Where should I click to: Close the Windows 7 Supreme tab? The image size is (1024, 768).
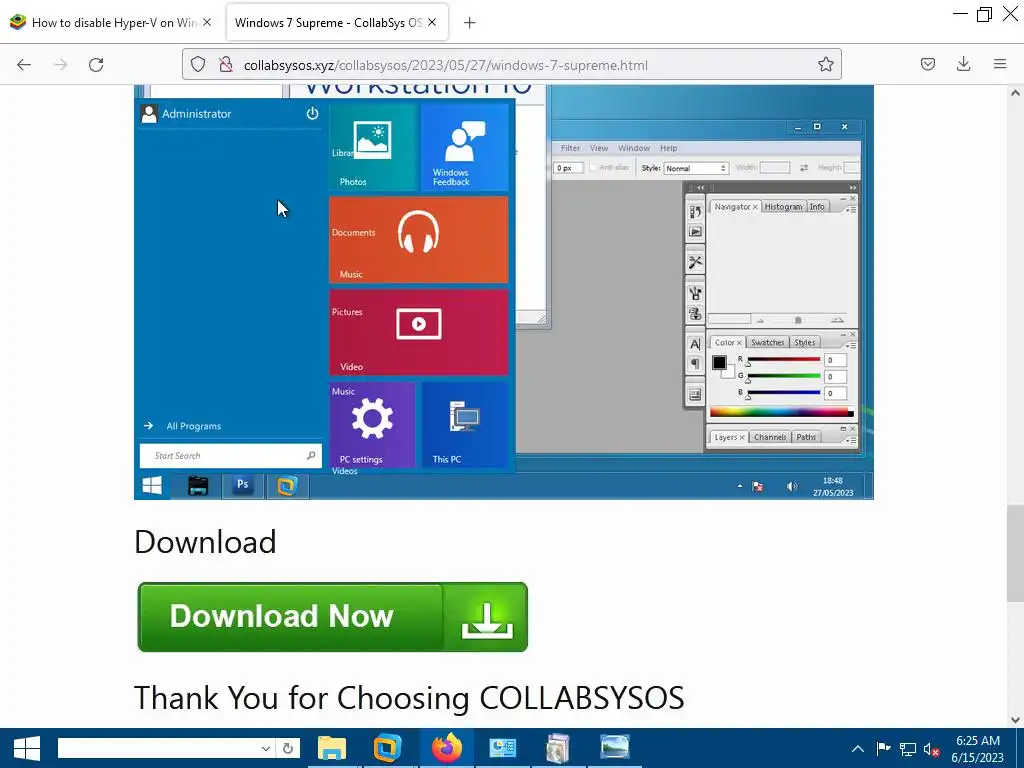(x=432, y=22)
